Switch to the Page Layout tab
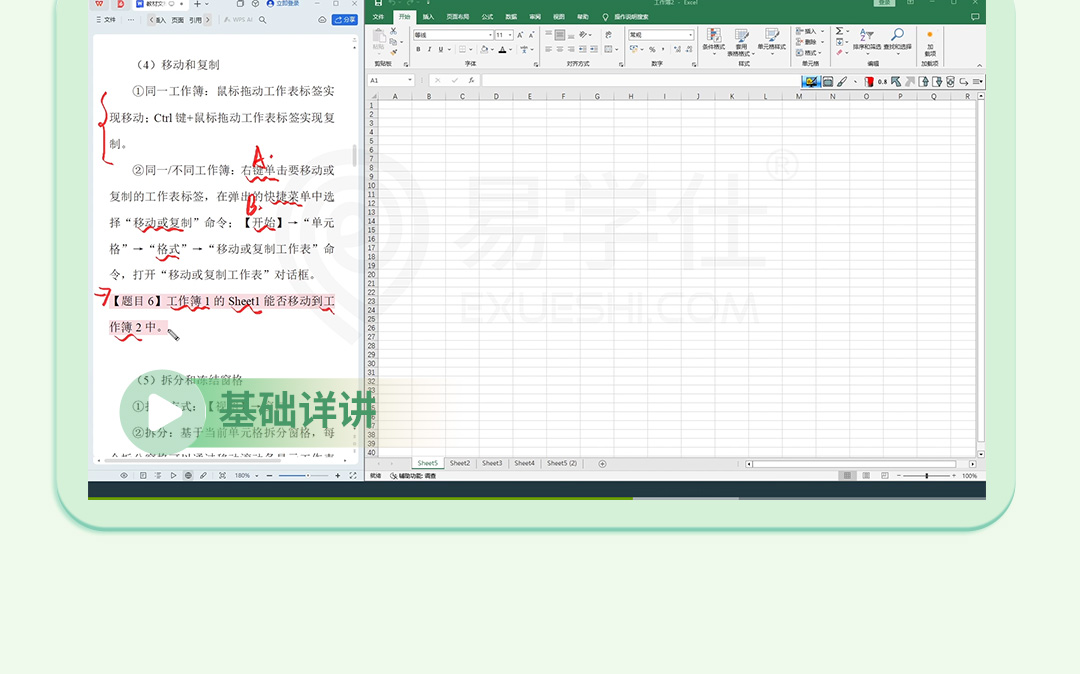The width and height of the screenshot is (1080, 674). 457,17
